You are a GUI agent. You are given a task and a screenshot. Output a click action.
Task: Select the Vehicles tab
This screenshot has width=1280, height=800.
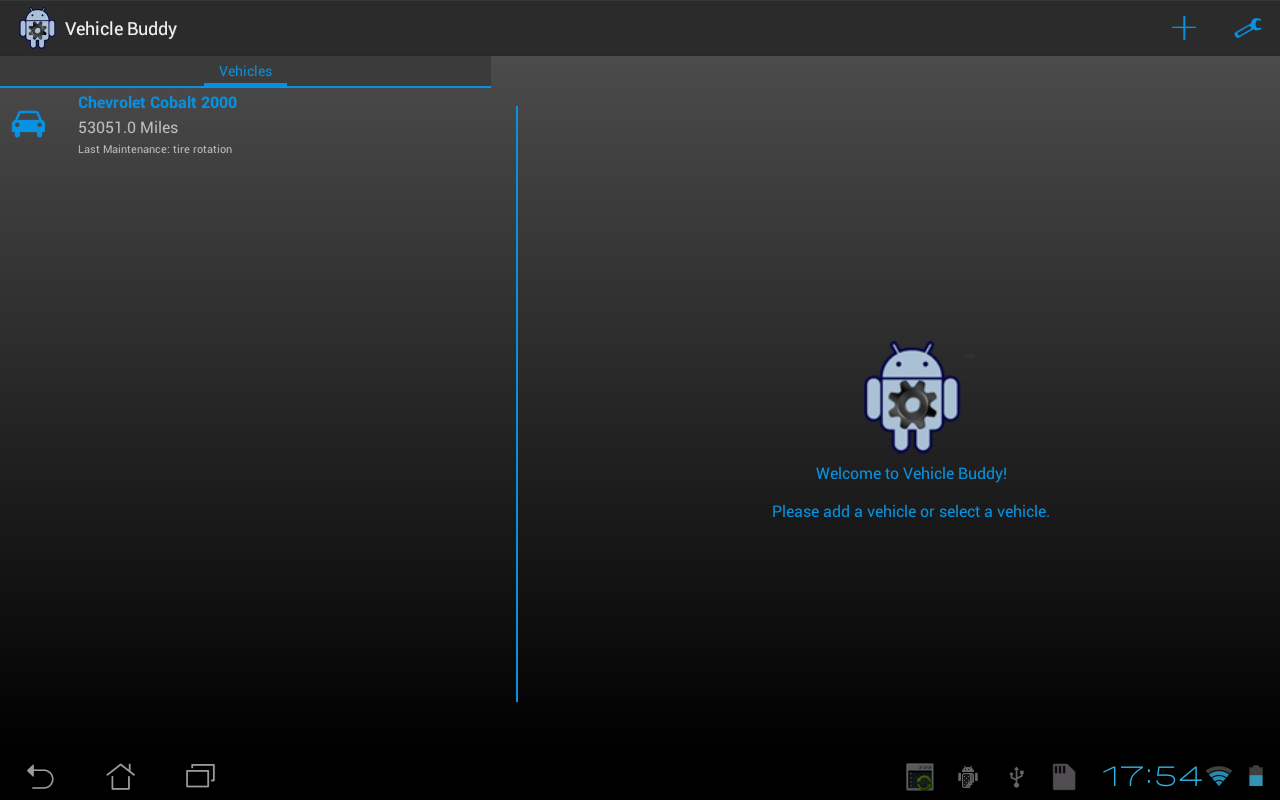(245, 71)
